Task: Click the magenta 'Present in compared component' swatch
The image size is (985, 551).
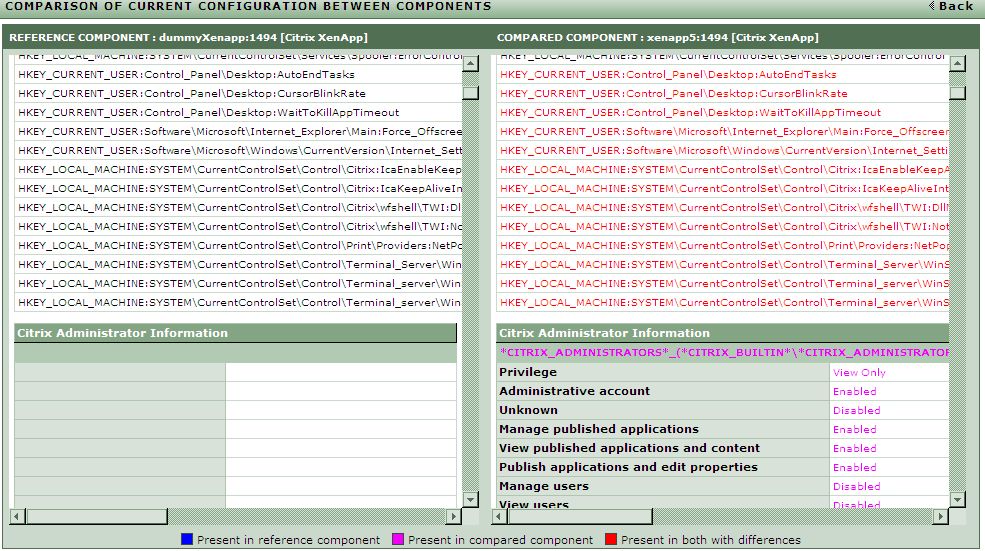Action: point(398,539)
